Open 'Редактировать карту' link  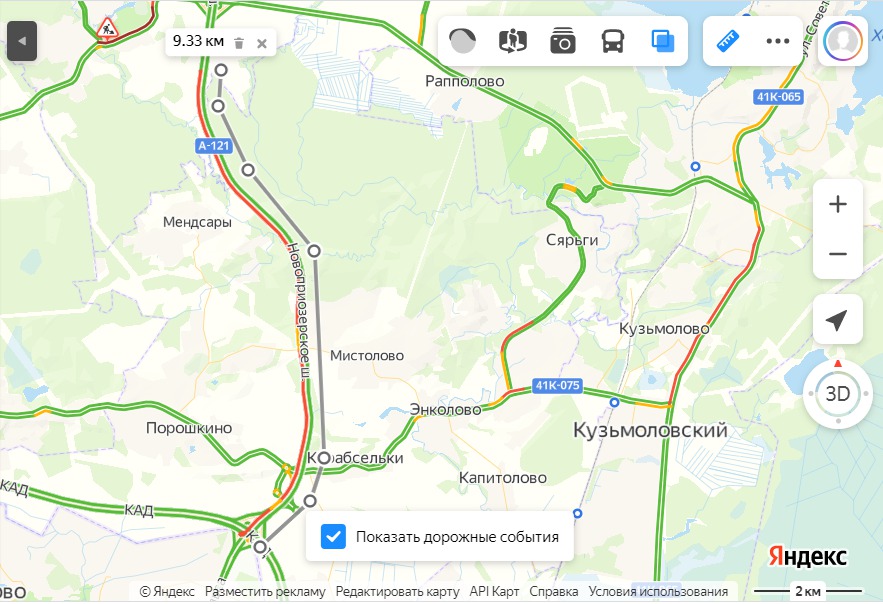[x=397, y=592]
